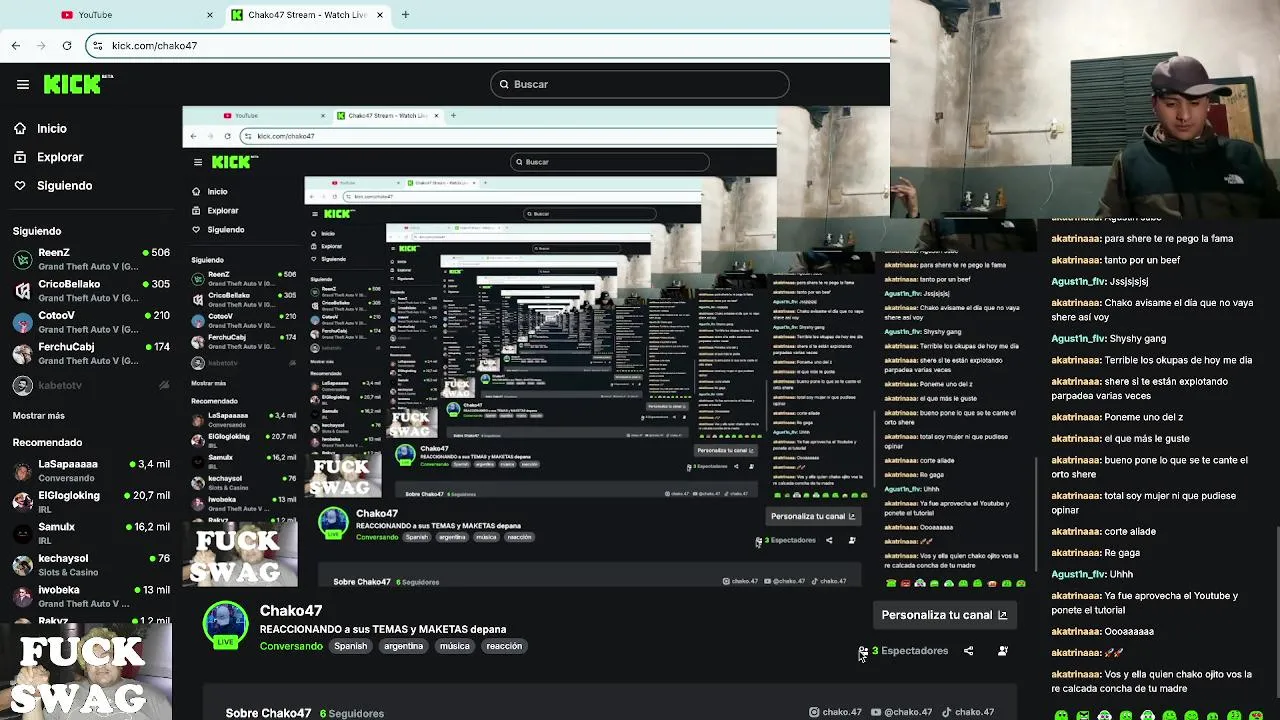1280x720 pixels.
Task: Click chat message 'Ooaaaaaaa' in largest chat
Action: point(1129,631)
